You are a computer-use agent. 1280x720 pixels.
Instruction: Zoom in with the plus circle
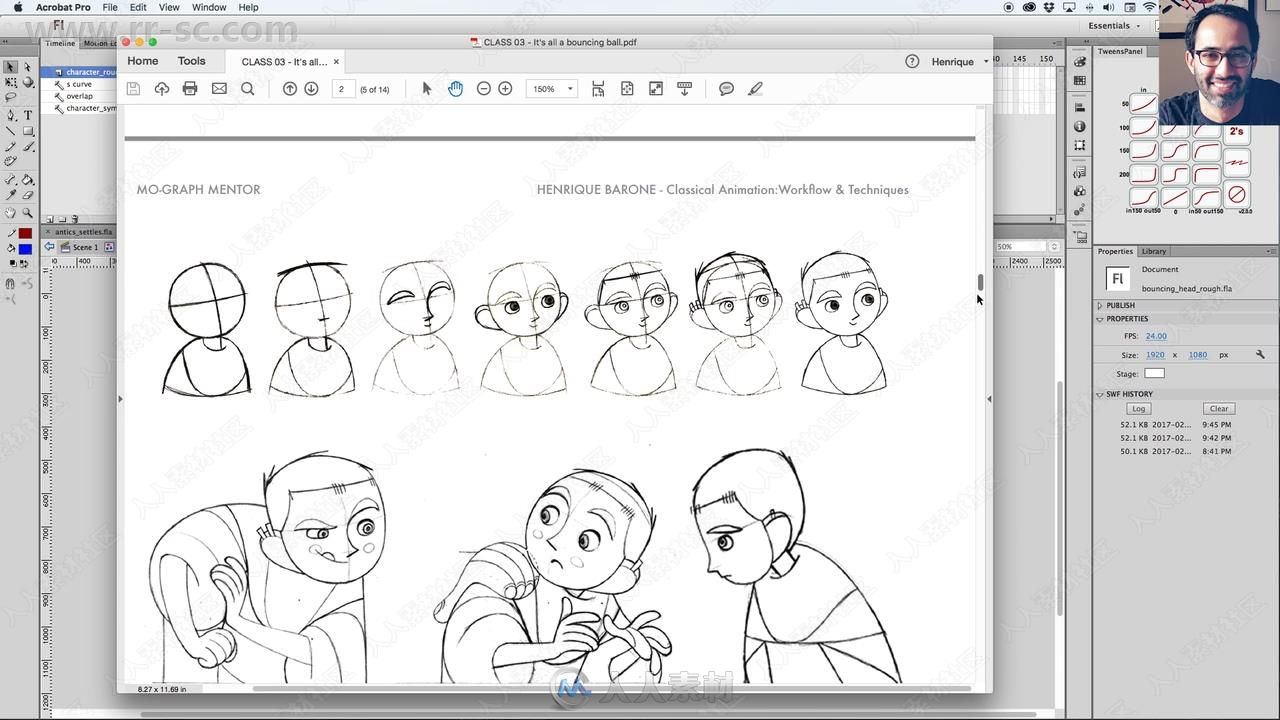(505, 89)
